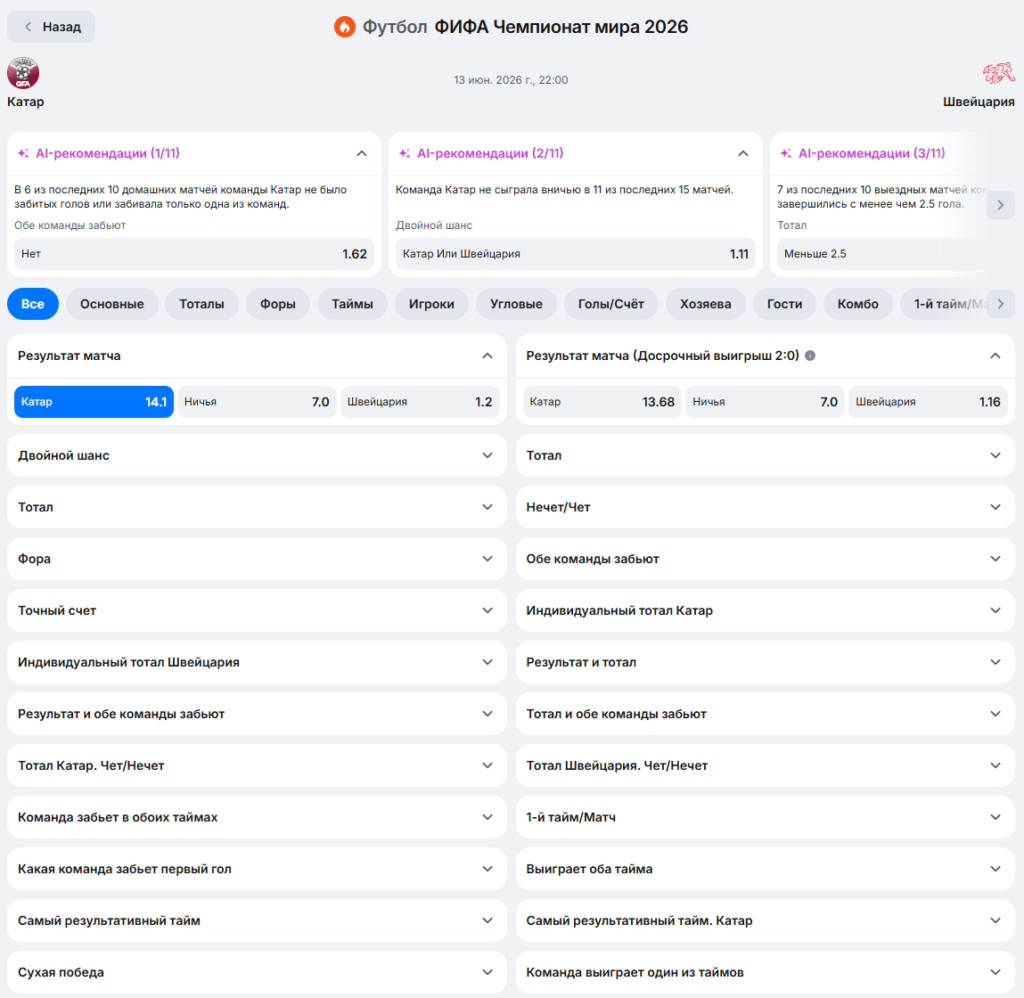Expand Результат и обе команды забьют

click(257, 714)
